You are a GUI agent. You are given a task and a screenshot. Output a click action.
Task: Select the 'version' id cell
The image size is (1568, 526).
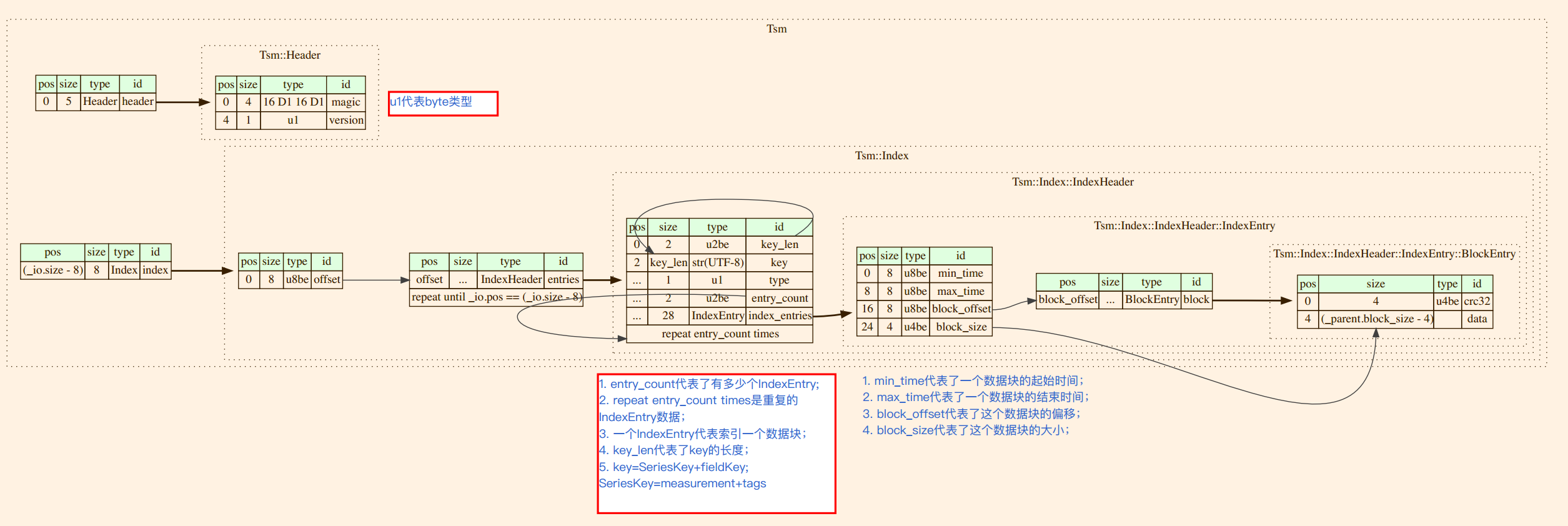pyautogui.click(x=346, y=120)
